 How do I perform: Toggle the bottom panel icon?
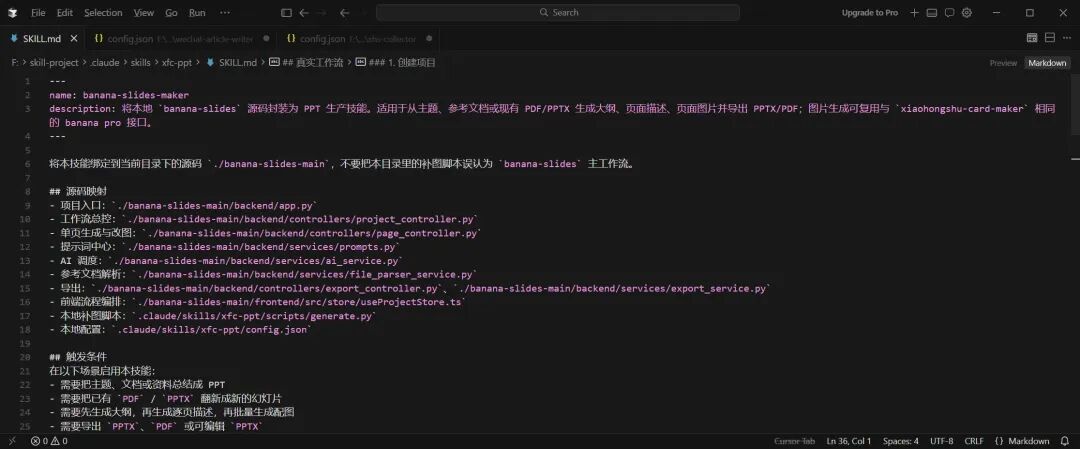932,12
